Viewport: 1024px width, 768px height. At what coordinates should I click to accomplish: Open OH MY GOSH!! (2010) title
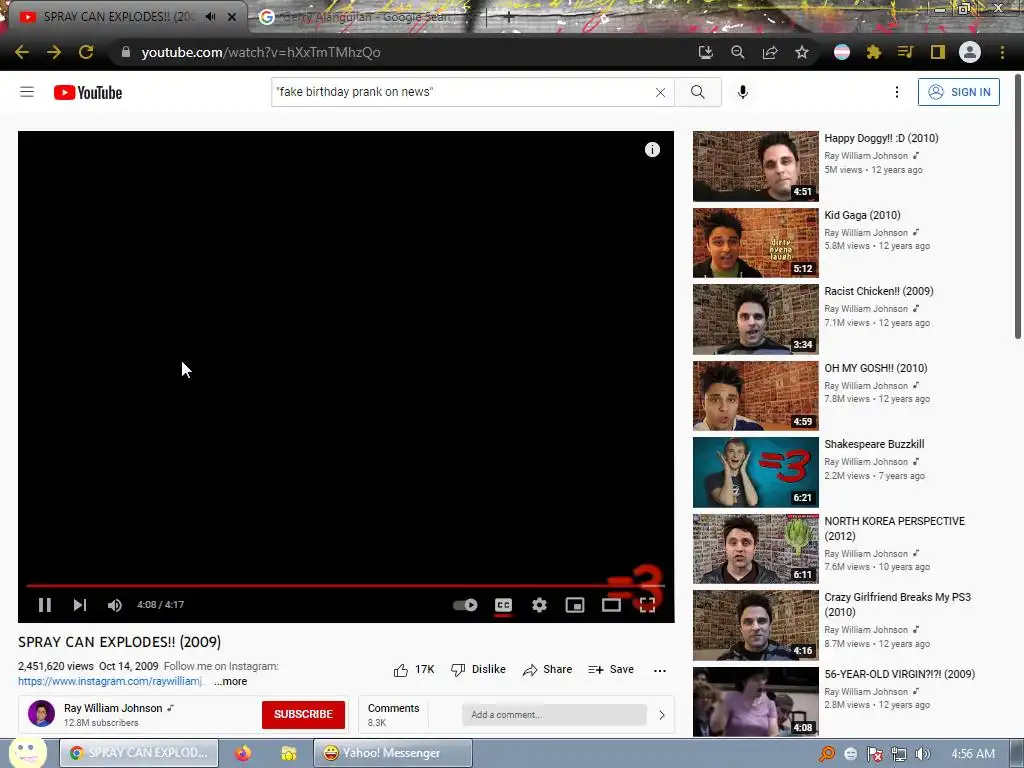tap(876, 368)
